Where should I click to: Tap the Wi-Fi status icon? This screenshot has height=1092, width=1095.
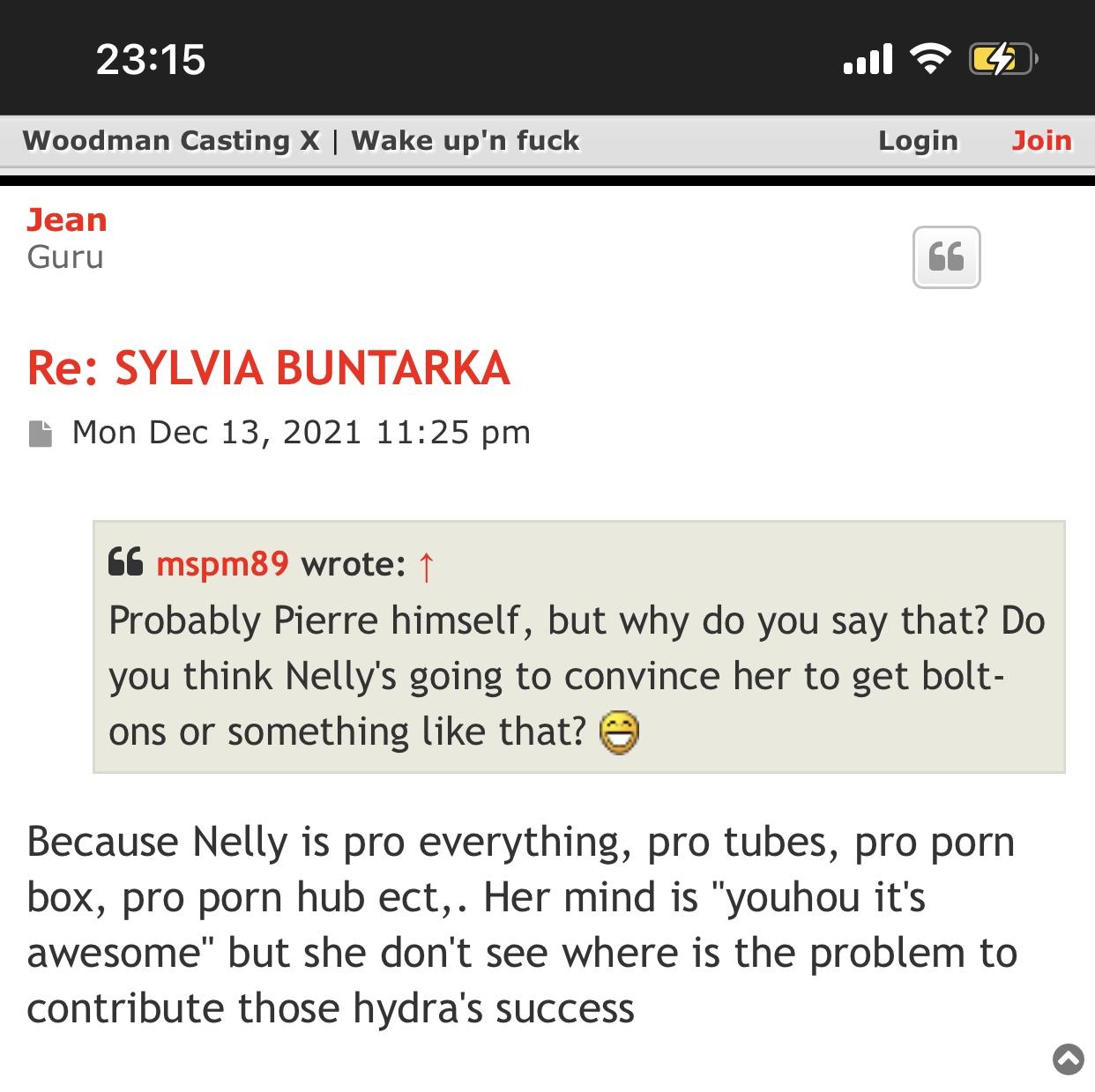929,59
